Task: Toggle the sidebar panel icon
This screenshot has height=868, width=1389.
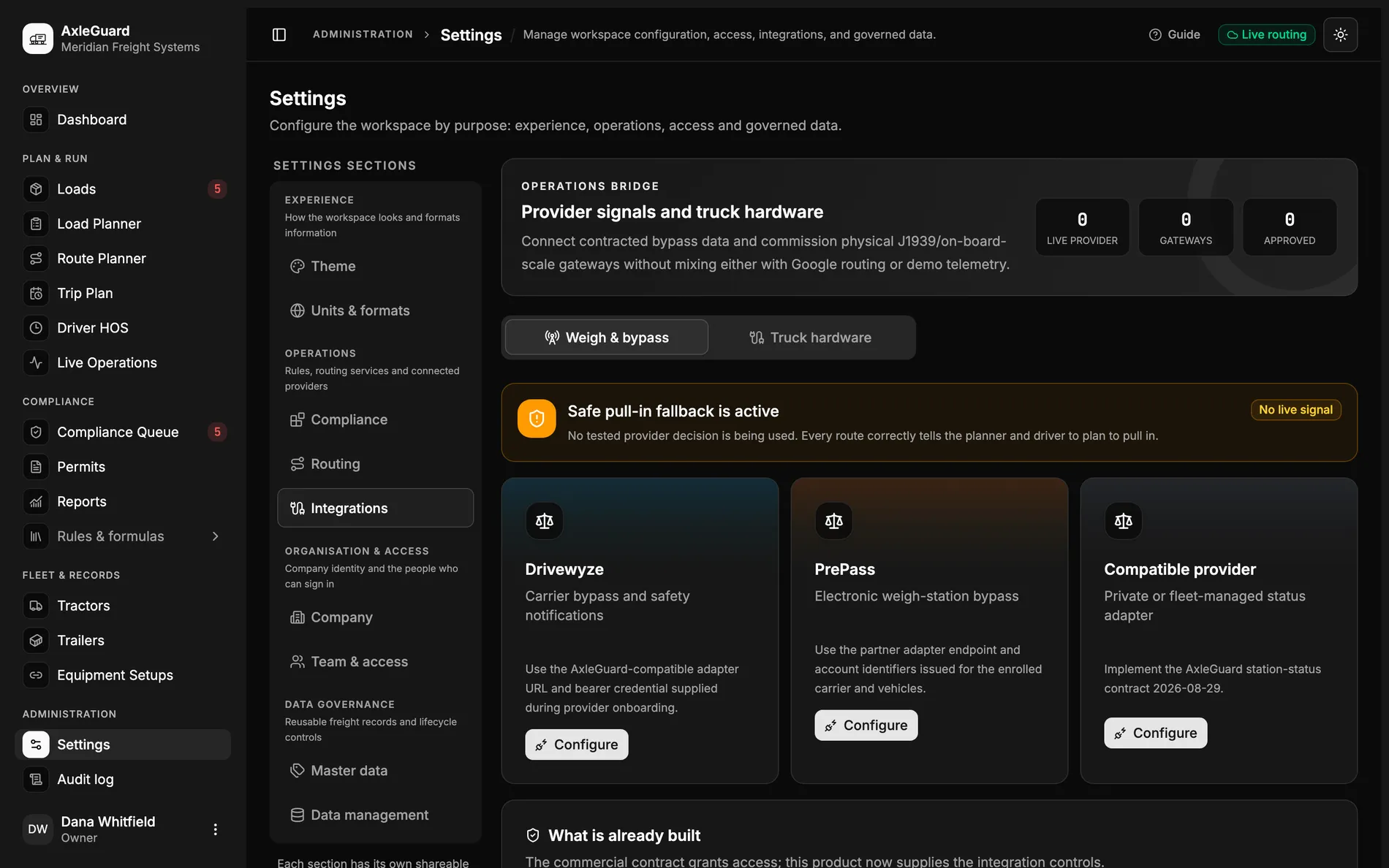Action: tap(279, 34)
